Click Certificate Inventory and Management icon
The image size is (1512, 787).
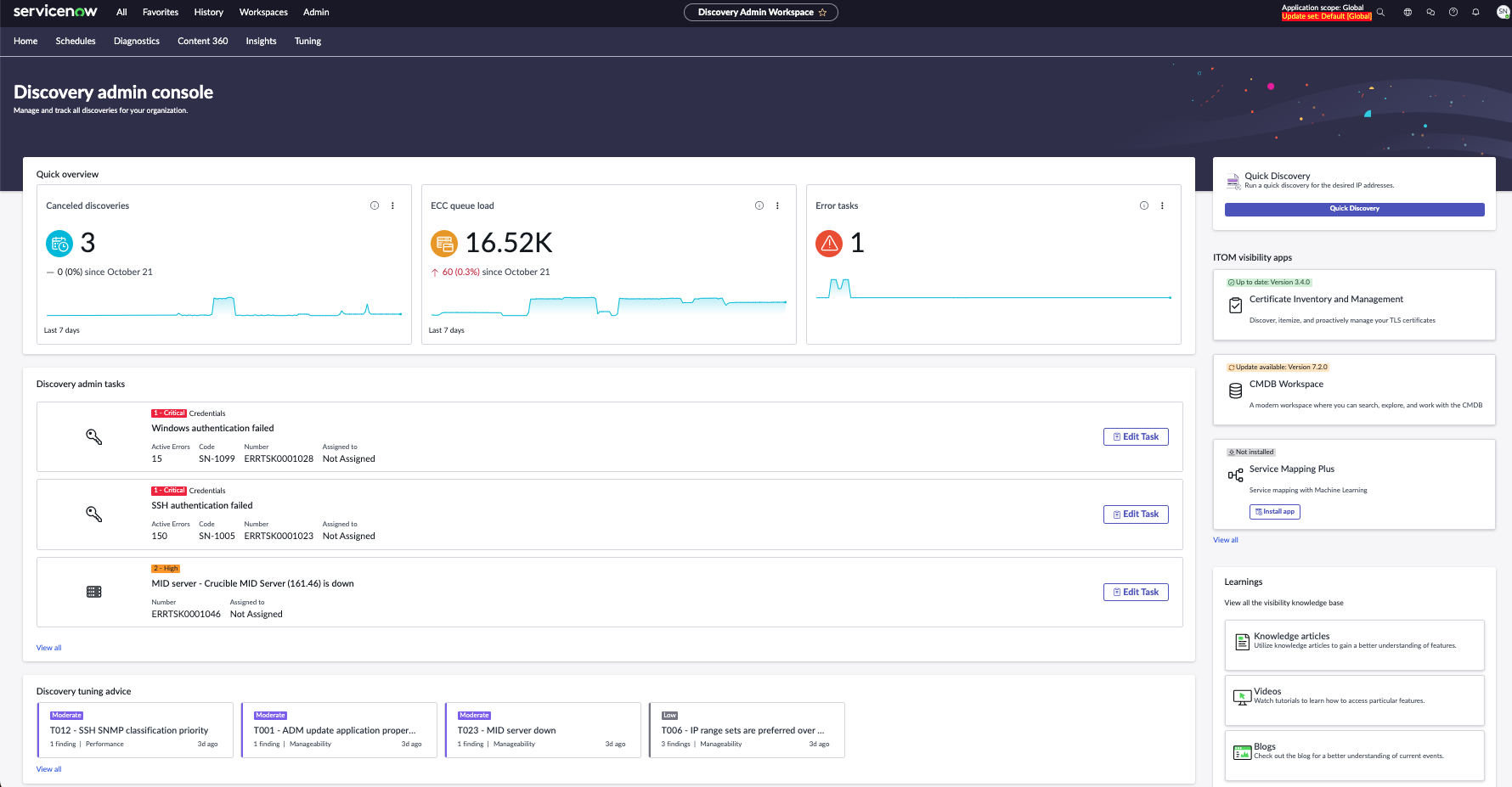click(x=1236, y=306)
